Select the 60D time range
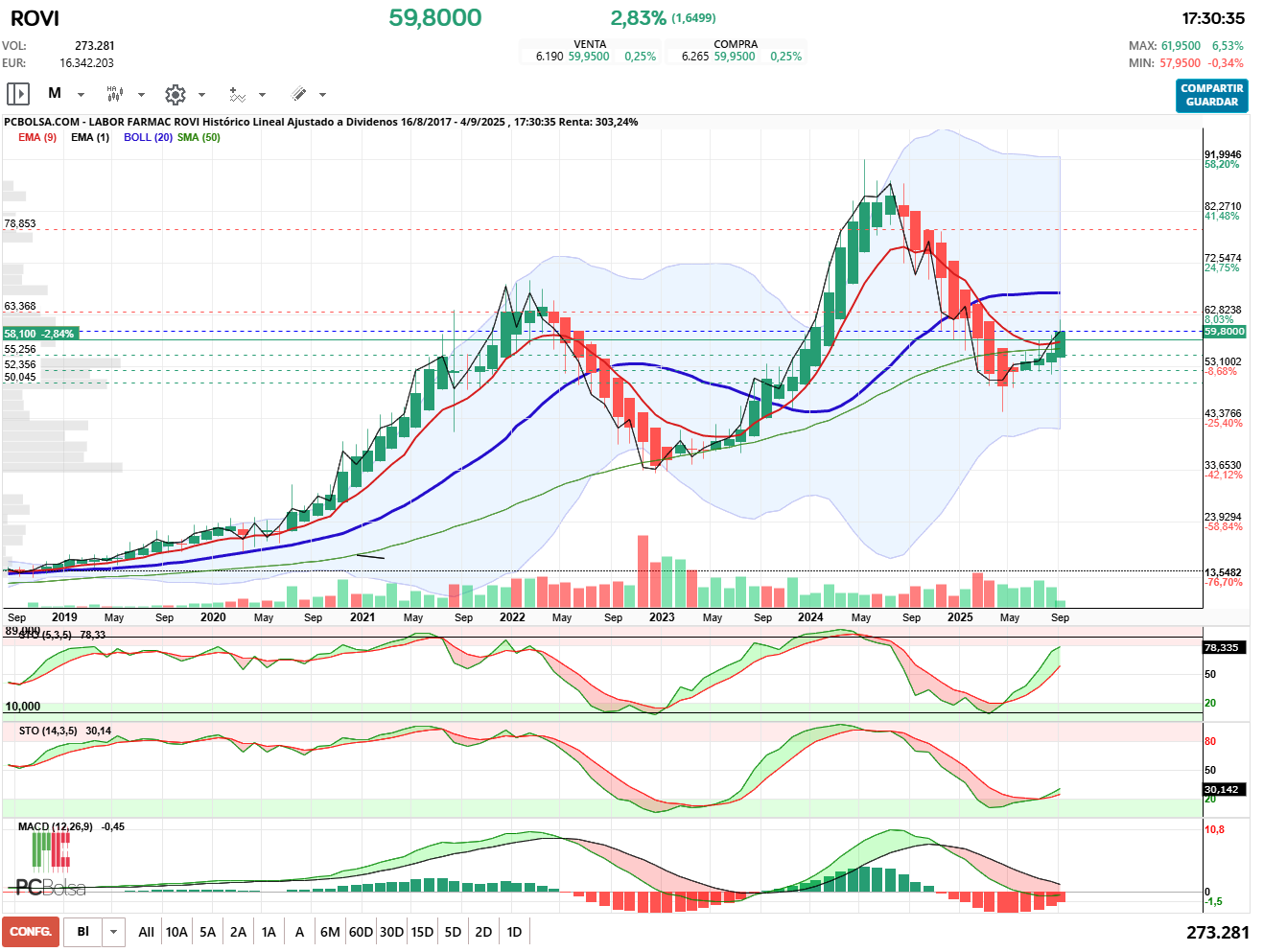Image resolution: width=1263 pixels, height=952 pixels. pyautogui.click(x=361, y=932)
